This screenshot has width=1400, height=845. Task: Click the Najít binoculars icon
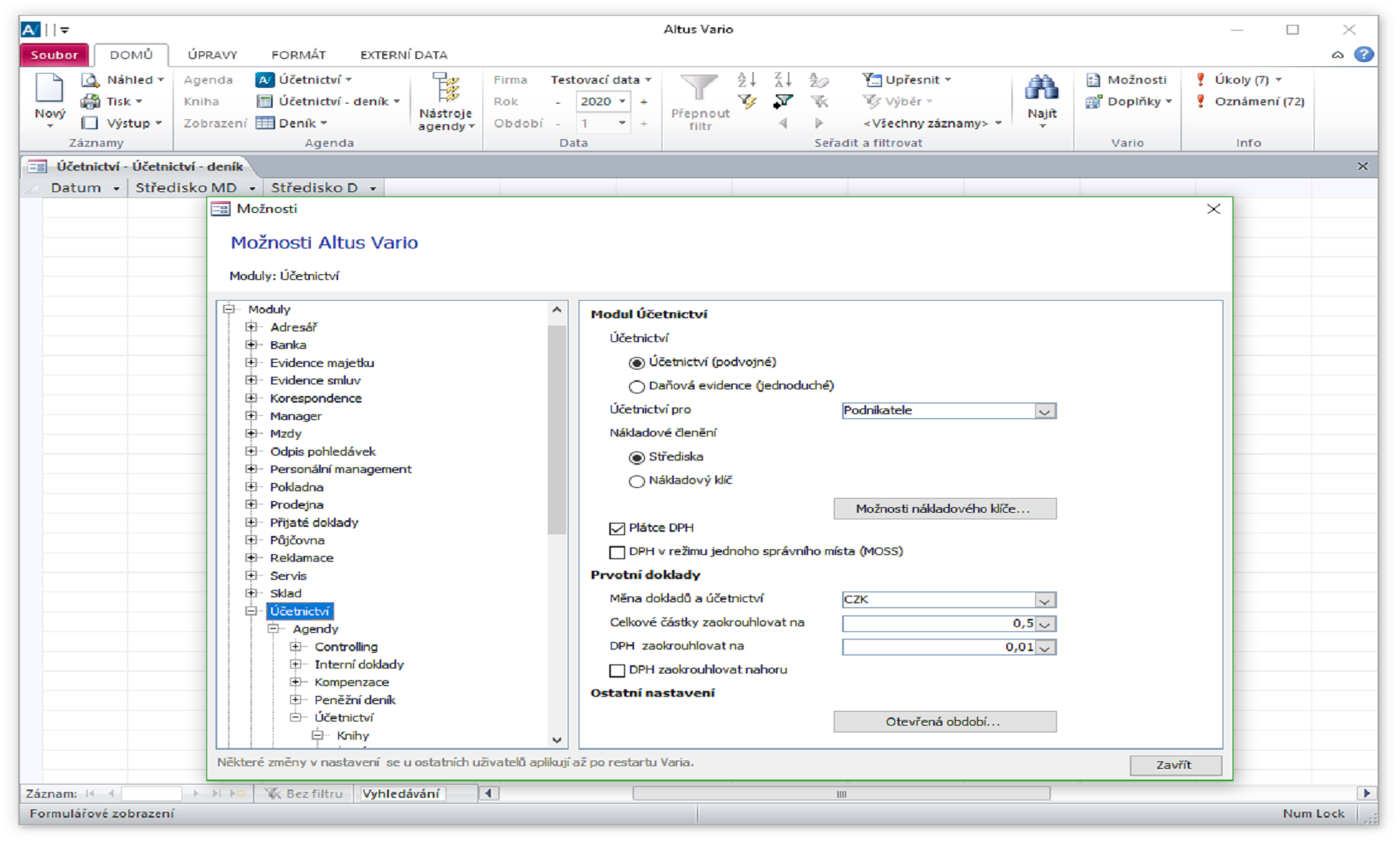click(1042, 87)
